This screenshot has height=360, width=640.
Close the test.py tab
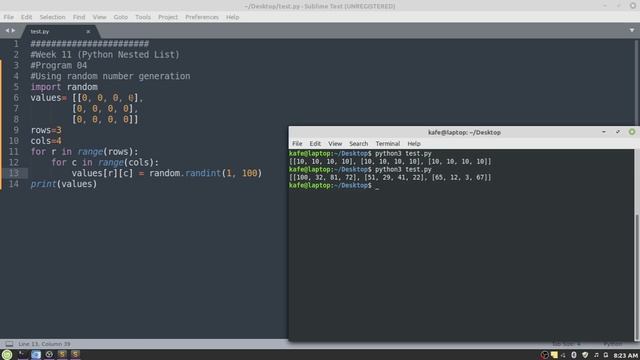88,31
